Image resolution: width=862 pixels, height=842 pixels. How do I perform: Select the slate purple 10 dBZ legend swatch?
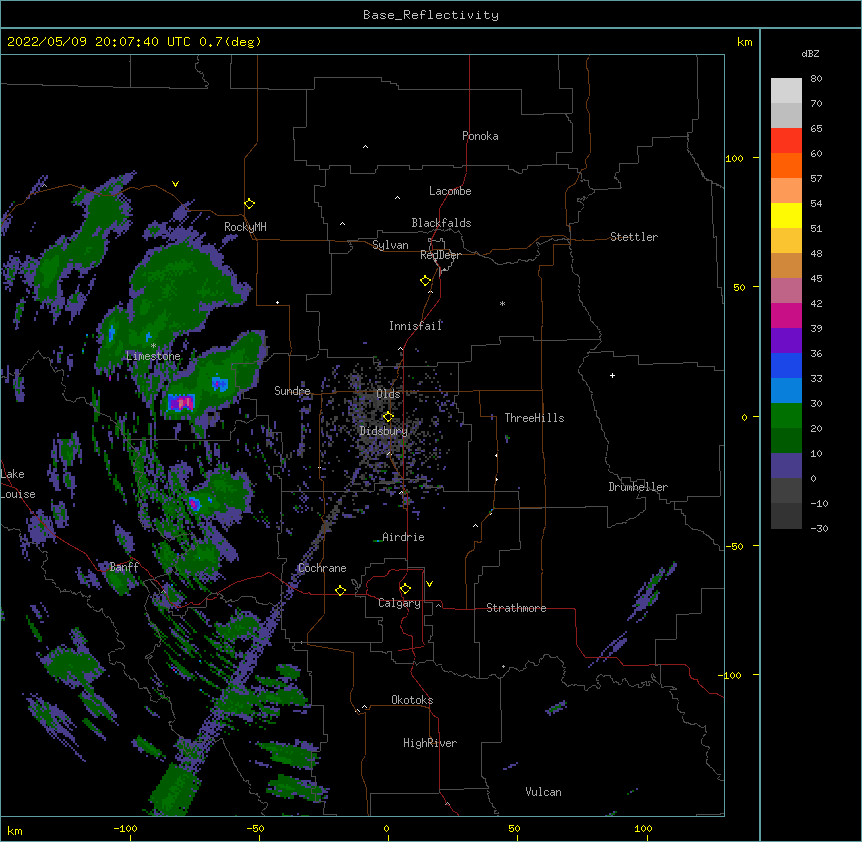click(786, 466)
